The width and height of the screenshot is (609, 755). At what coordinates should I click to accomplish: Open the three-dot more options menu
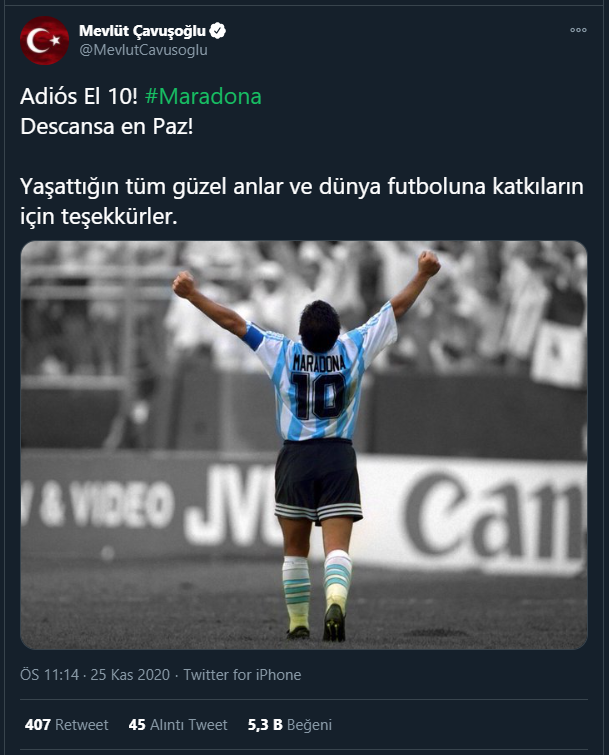click(x=578, y=30)
